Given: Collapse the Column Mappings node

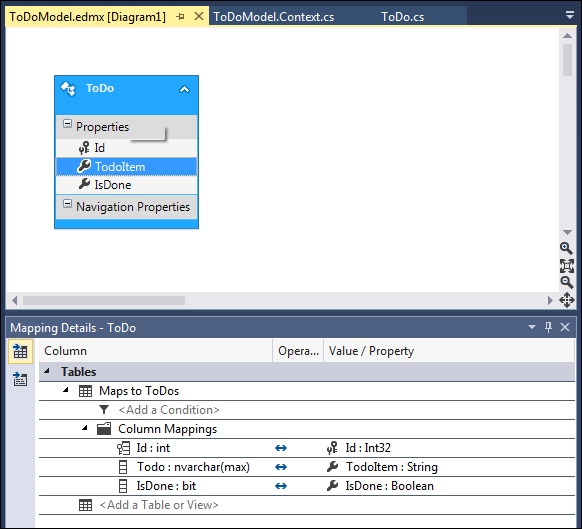Looking at the screenshot, I should coord(85,428).
